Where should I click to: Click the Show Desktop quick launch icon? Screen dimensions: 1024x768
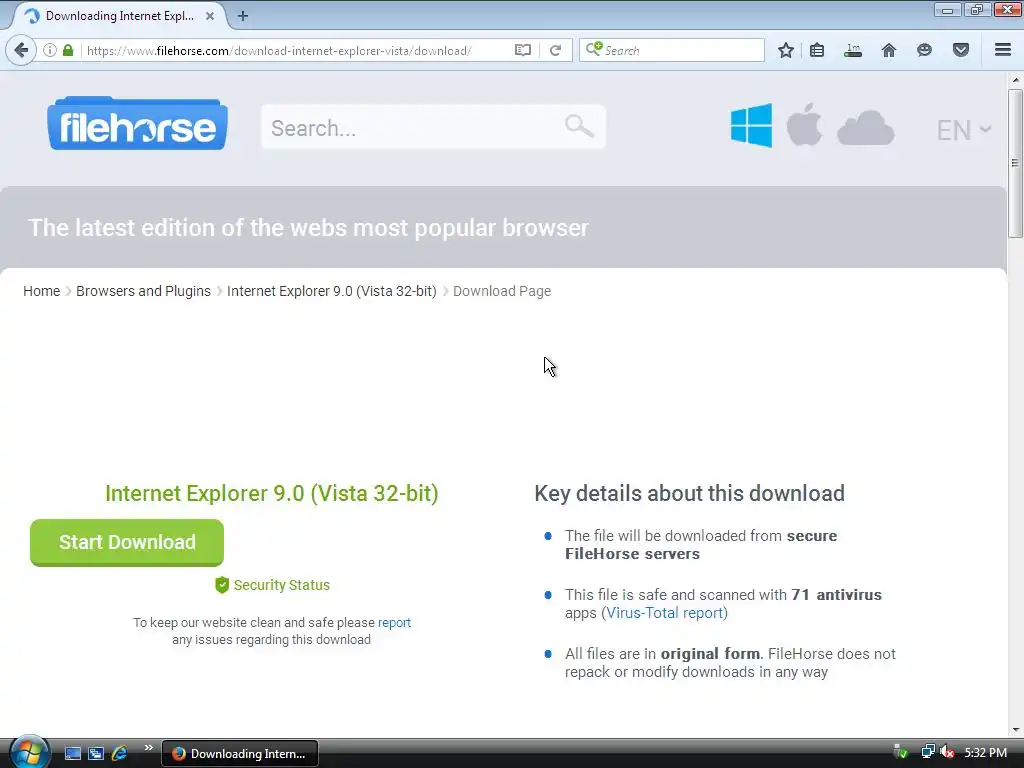click(x=72, y=754)
